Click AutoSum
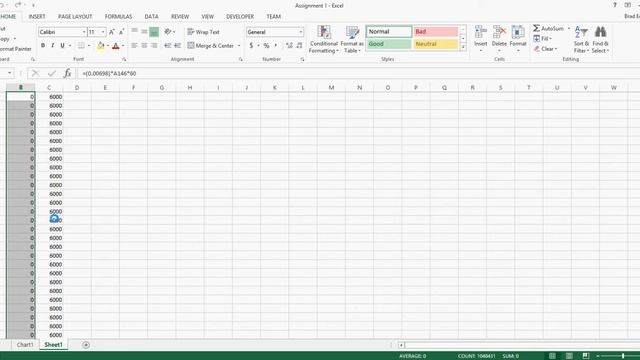 (548, 28)
